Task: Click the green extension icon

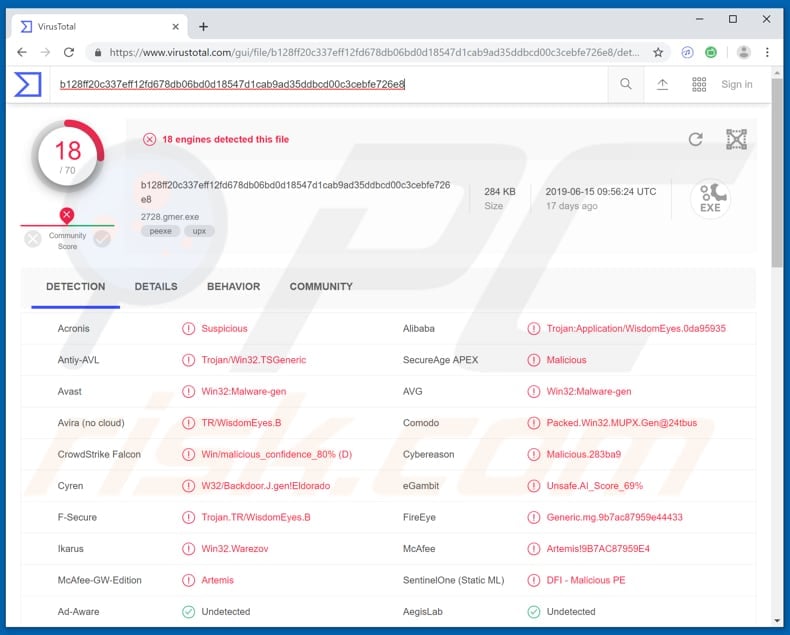Action: click(711, 52)
